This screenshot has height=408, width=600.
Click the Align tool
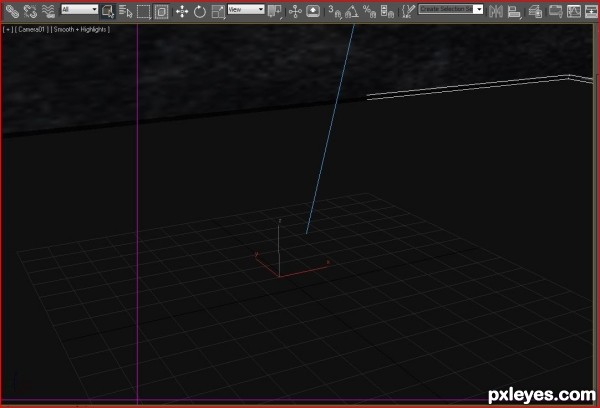pyautogui.click(x=514, y=11)
